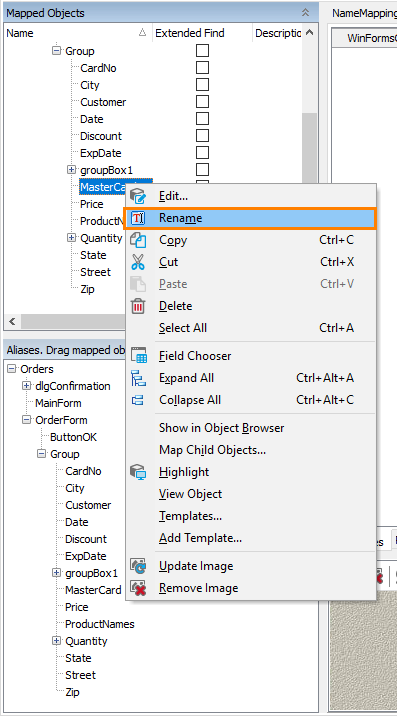Click the Update Image icon
This screenshot has height=716, width=397.
[x=138, y=566]
